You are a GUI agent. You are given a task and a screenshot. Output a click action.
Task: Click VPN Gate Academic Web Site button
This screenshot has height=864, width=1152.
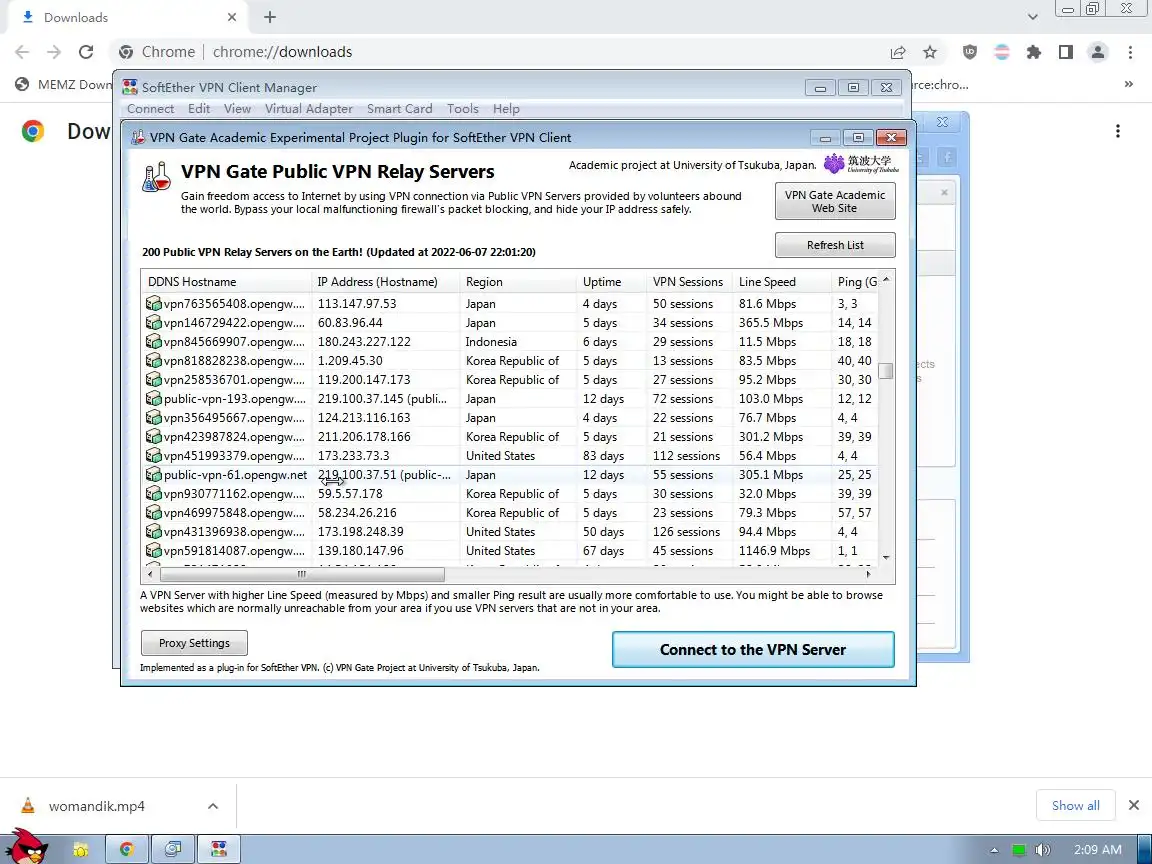click(835, 201)
